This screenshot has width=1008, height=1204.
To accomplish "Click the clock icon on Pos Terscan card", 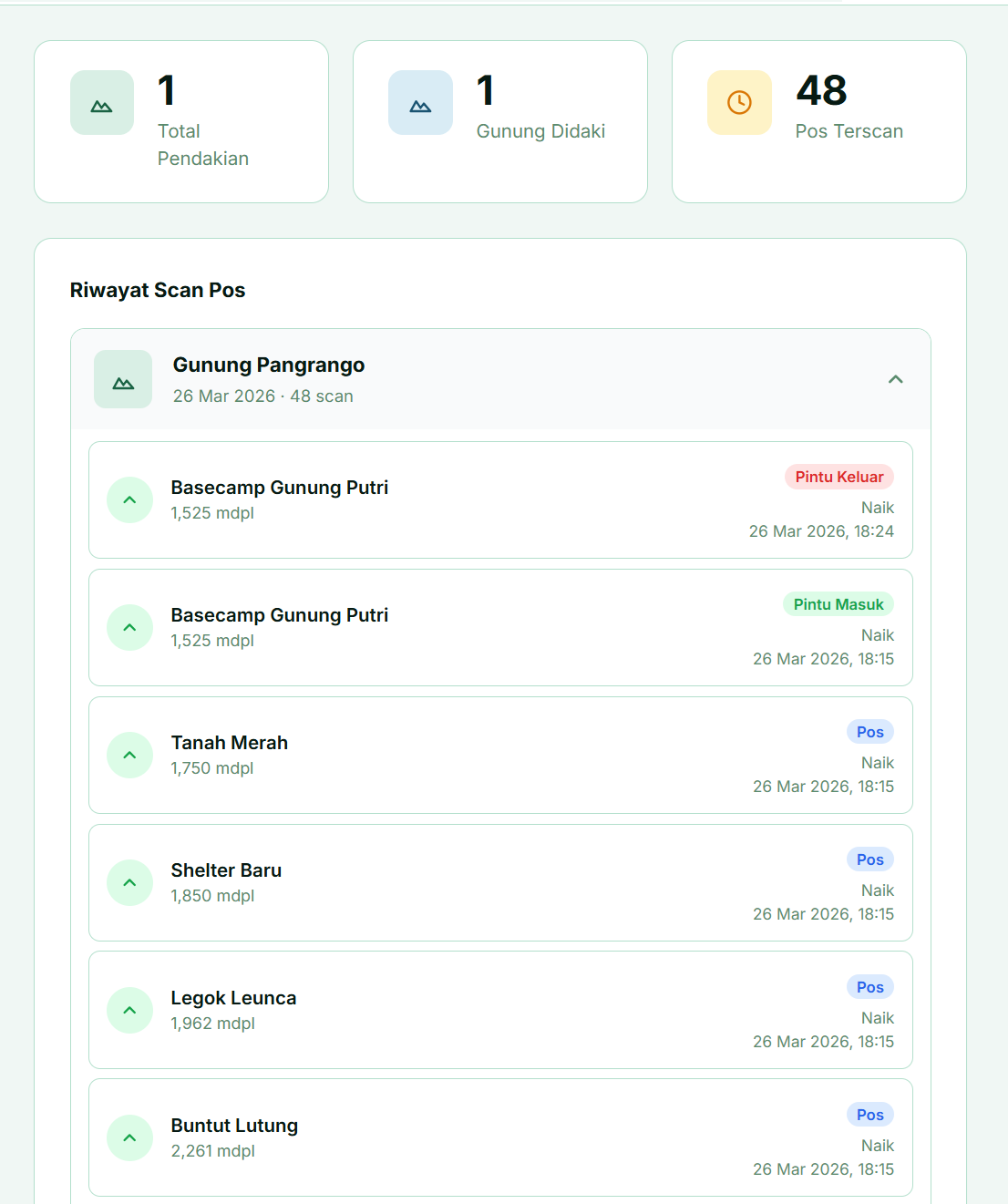I will click(739, 103).
